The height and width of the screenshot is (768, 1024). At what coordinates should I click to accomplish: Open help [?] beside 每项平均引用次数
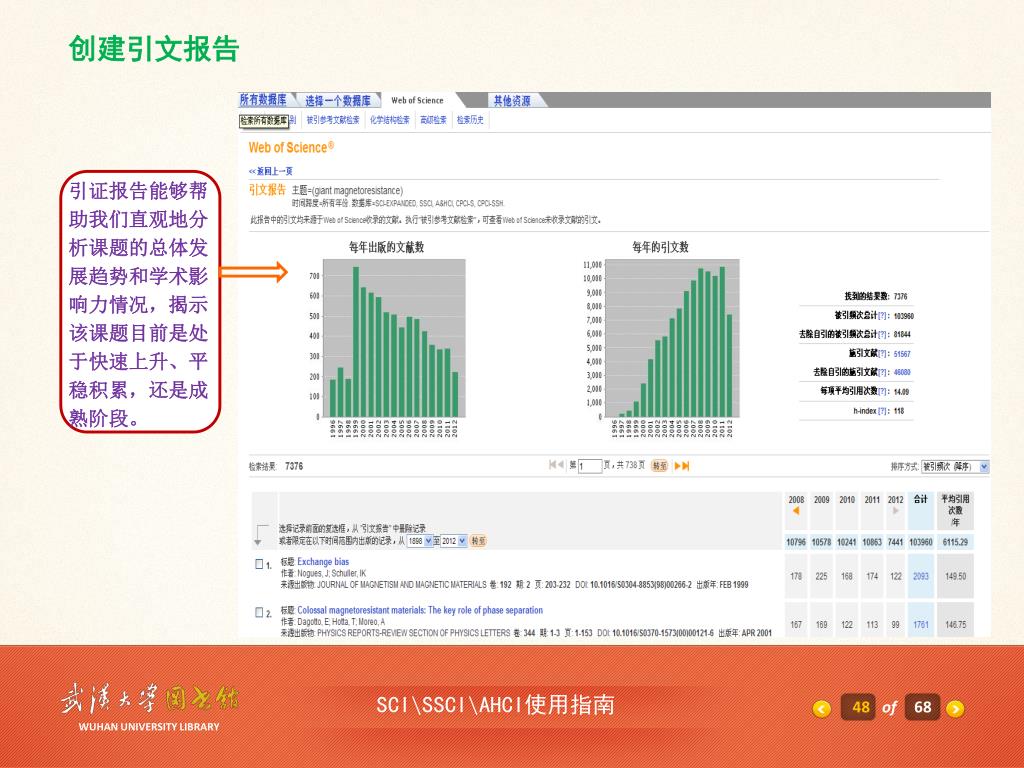[x=883, y=391]
